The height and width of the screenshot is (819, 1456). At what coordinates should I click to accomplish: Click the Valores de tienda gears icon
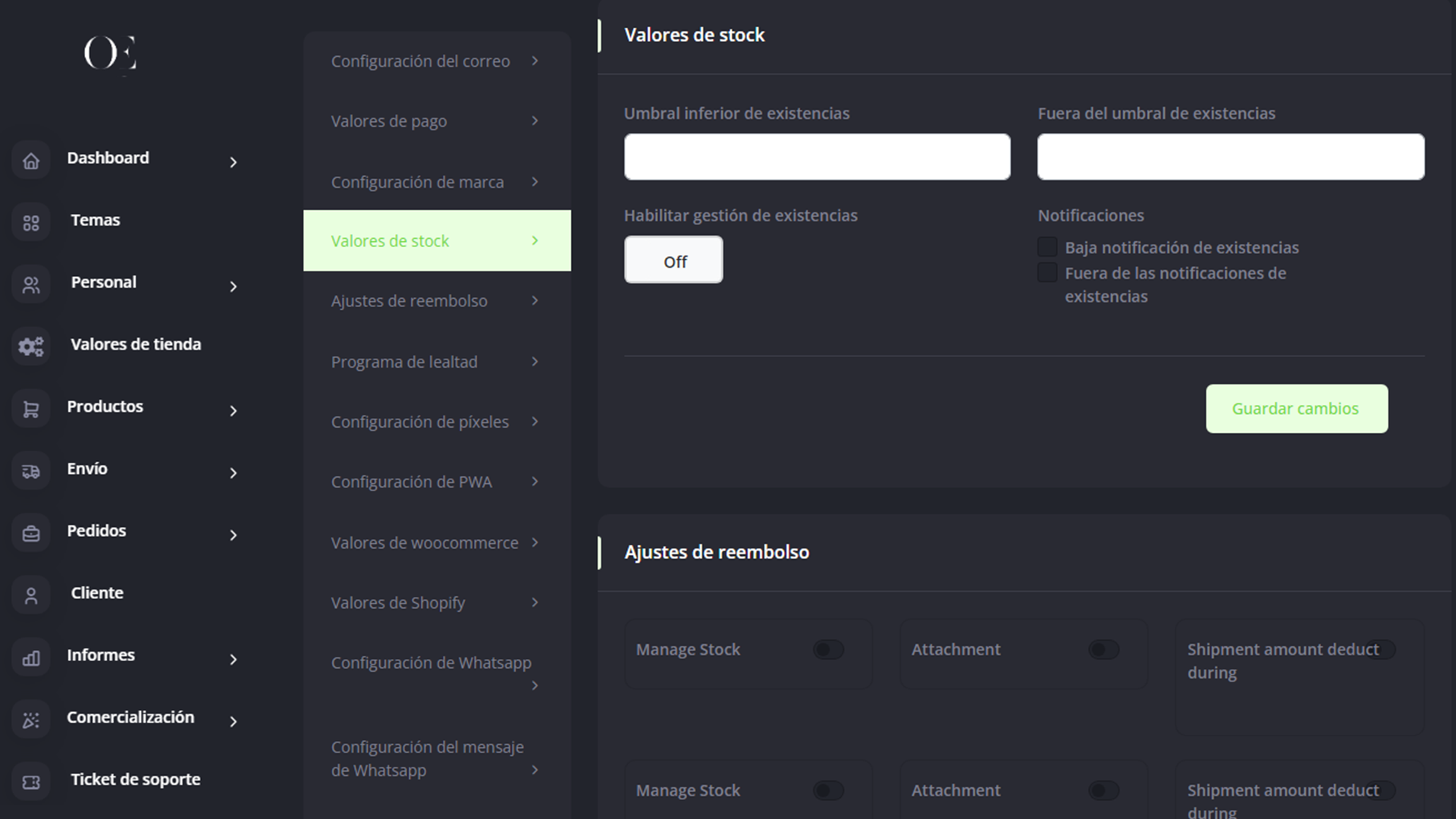tap(31, 347)
